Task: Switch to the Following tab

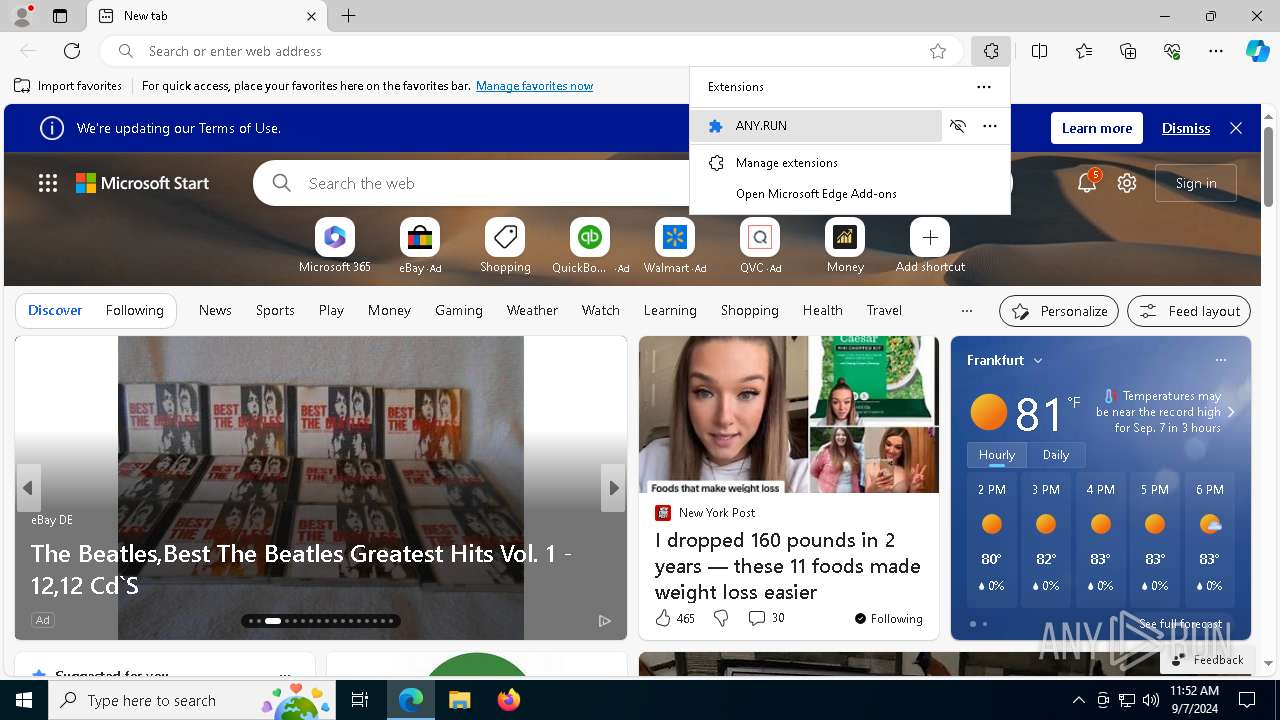Action: click(134, 310)
